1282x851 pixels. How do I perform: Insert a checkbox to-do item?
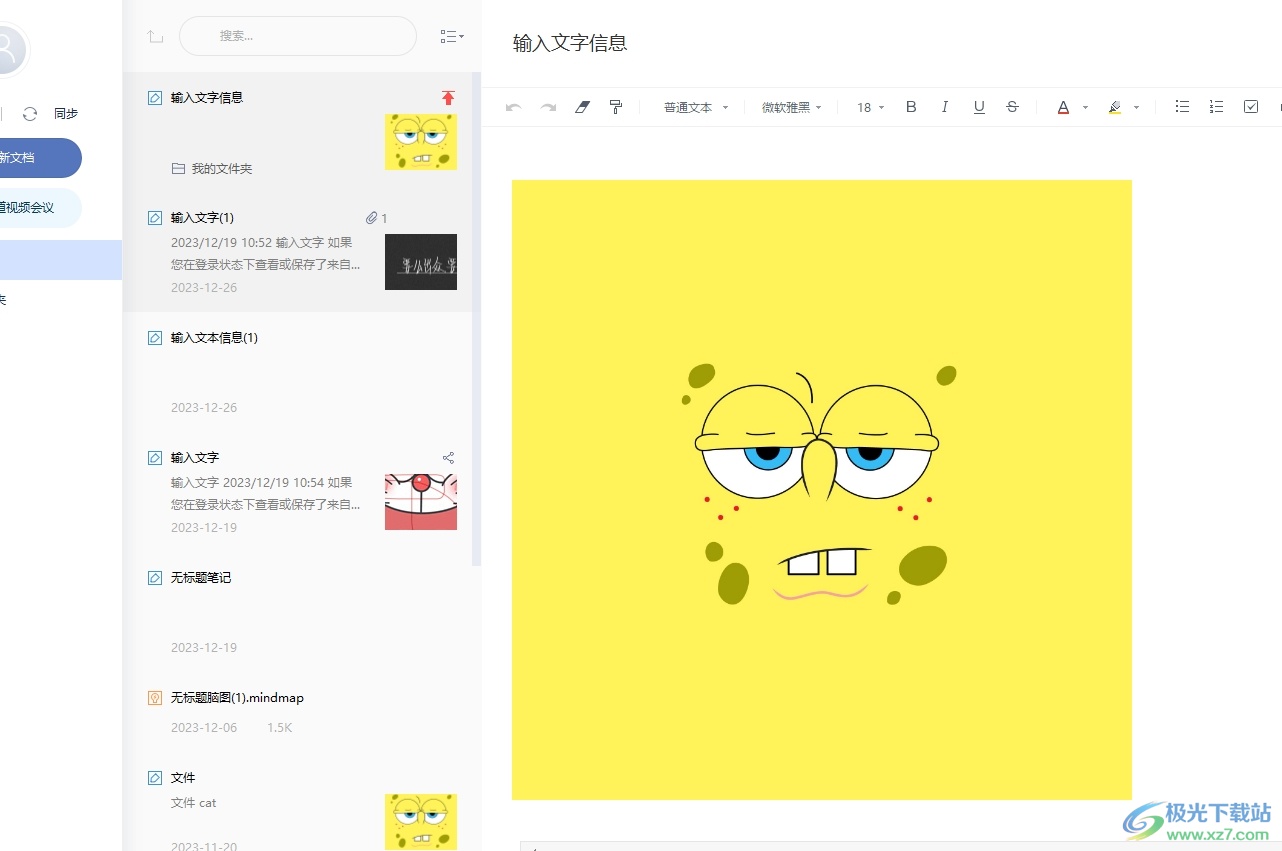pyautogui.click(x=1251, y=107)
